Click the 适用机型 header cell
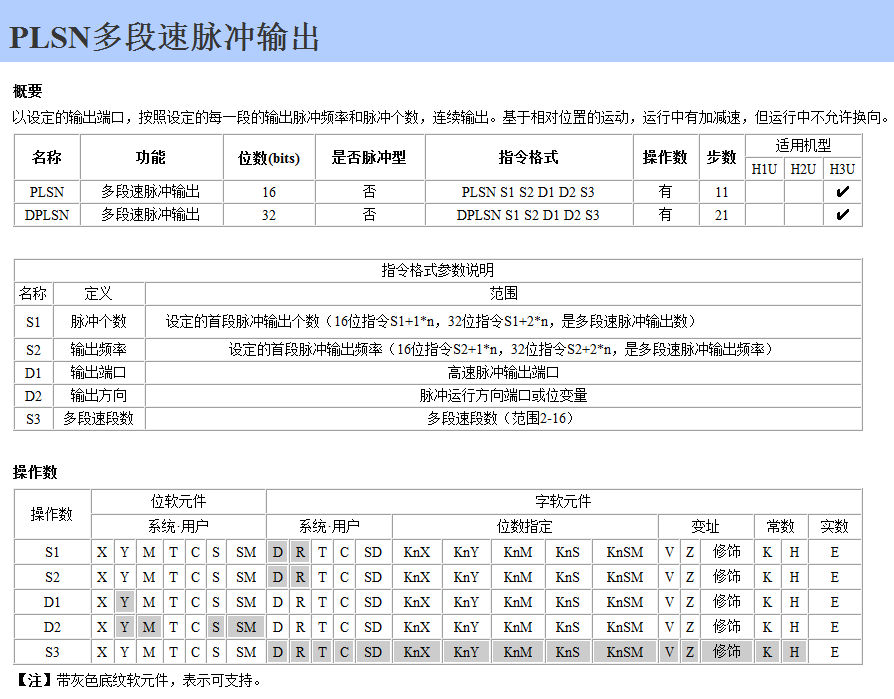 click(803, 145)
